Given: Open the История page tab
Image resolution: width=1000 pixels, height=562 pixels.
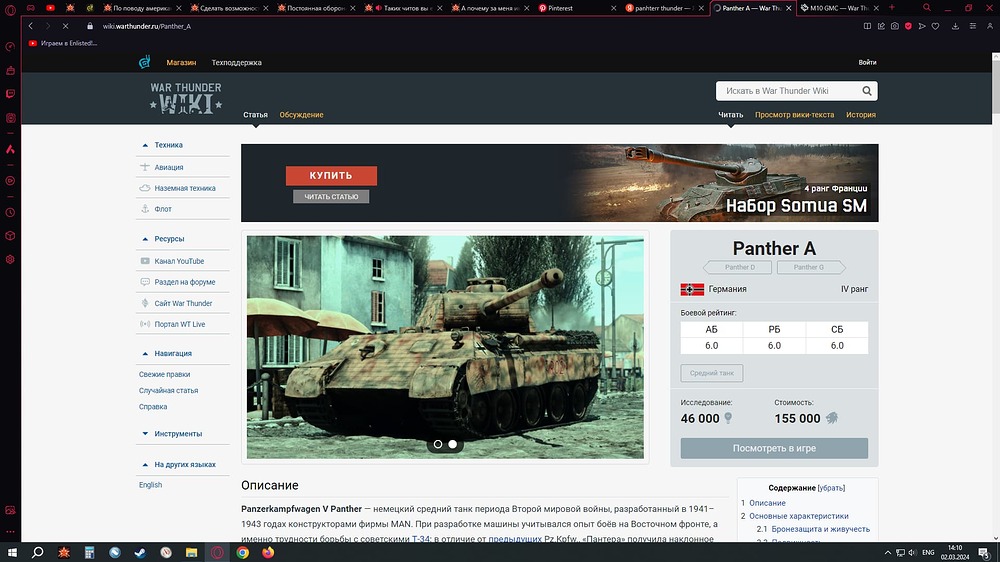Looking at the screenshot, I should (x=860, y=115).
